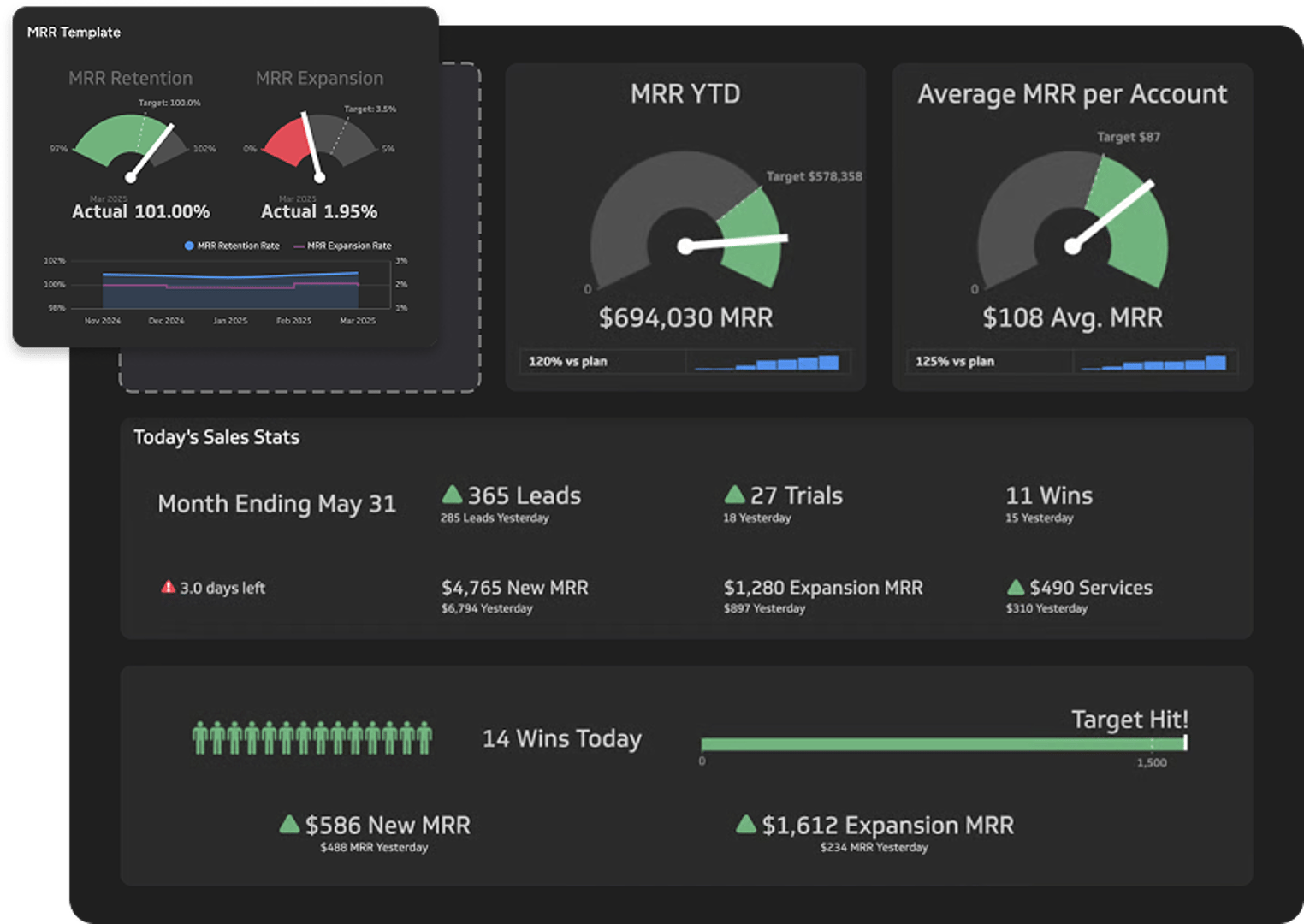Click the green arrow beside 27 Trials
The image size is (1304, 924).
tap(734, 495)
